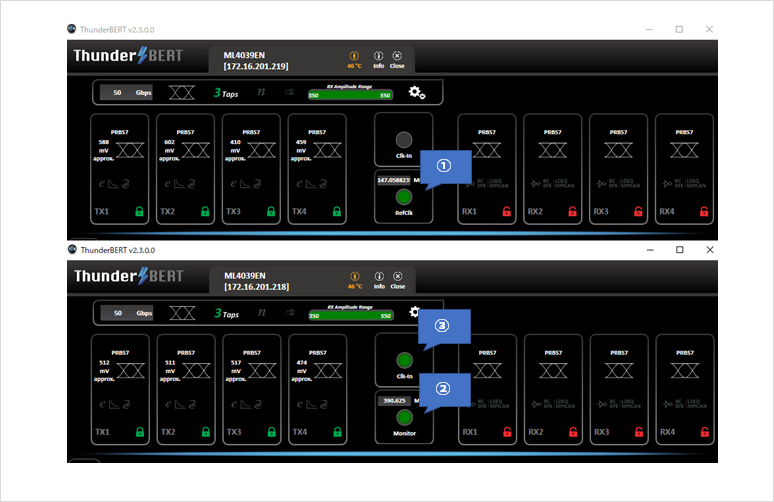Viewport: 774px width, 502px height.
Task: Click TX2 '602 mV approx.' amplitude in .219 window
Action: tap(169, 150)
